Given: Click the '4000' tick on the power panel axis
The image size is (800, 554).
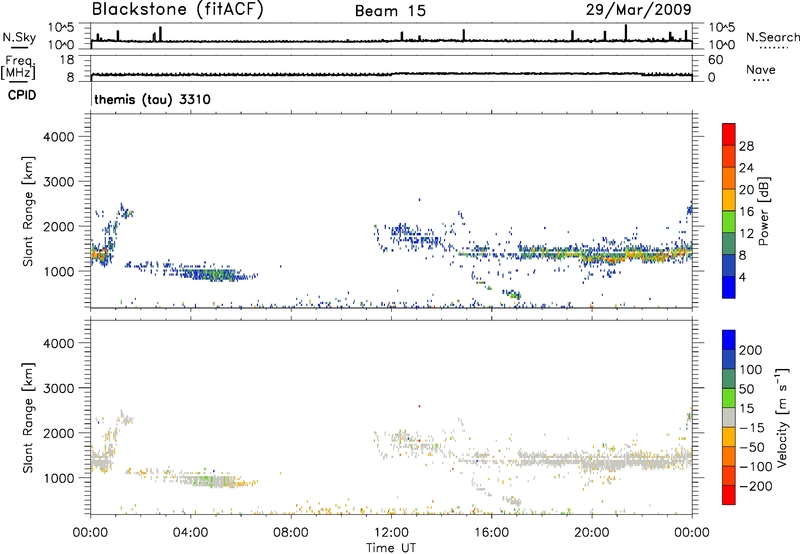Looking at the screenshot, I should coord(59,137).
